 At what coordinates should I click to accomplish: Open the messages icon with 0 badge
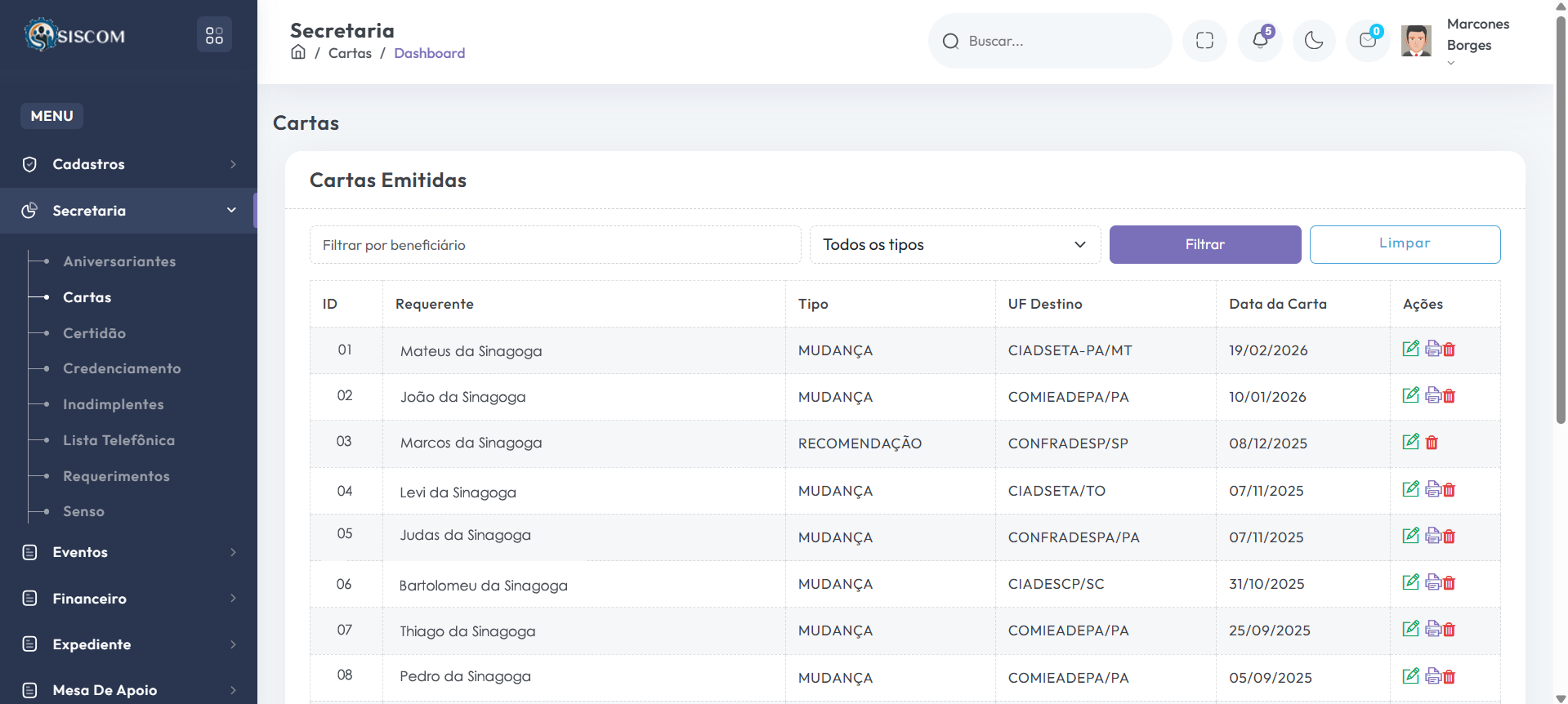pyautogui.click(x=1368, y=41)
